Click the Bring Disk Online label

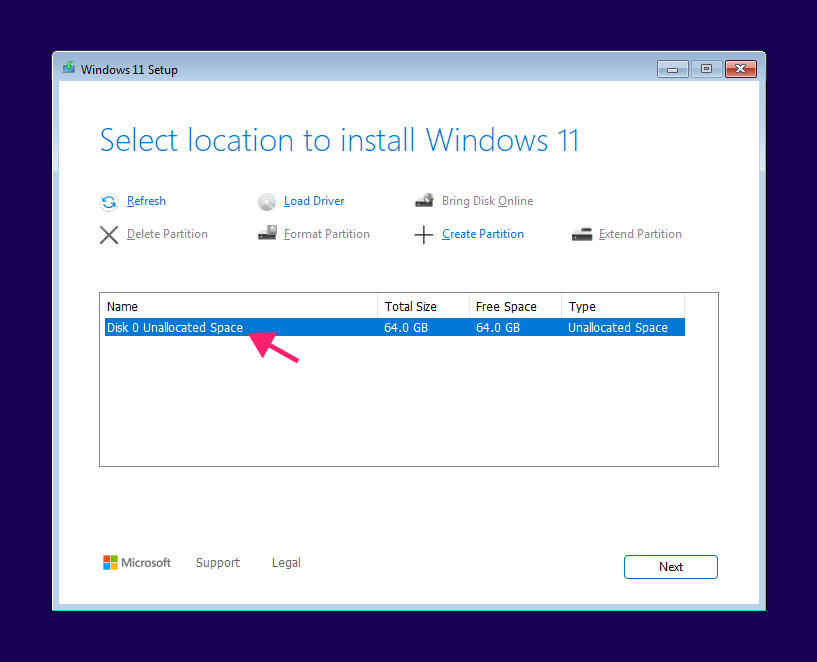point(487,201)
